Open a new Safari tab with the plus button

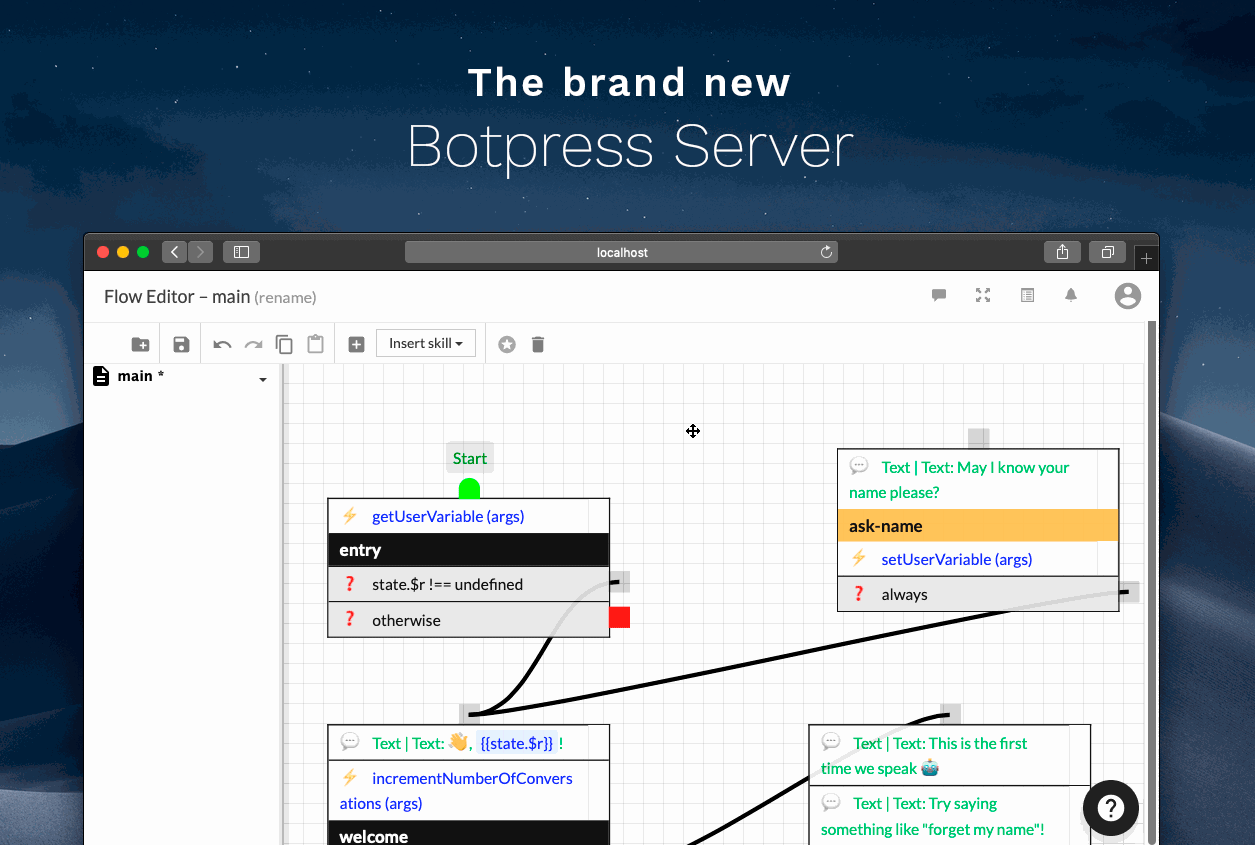click(x=1146, y=258)
